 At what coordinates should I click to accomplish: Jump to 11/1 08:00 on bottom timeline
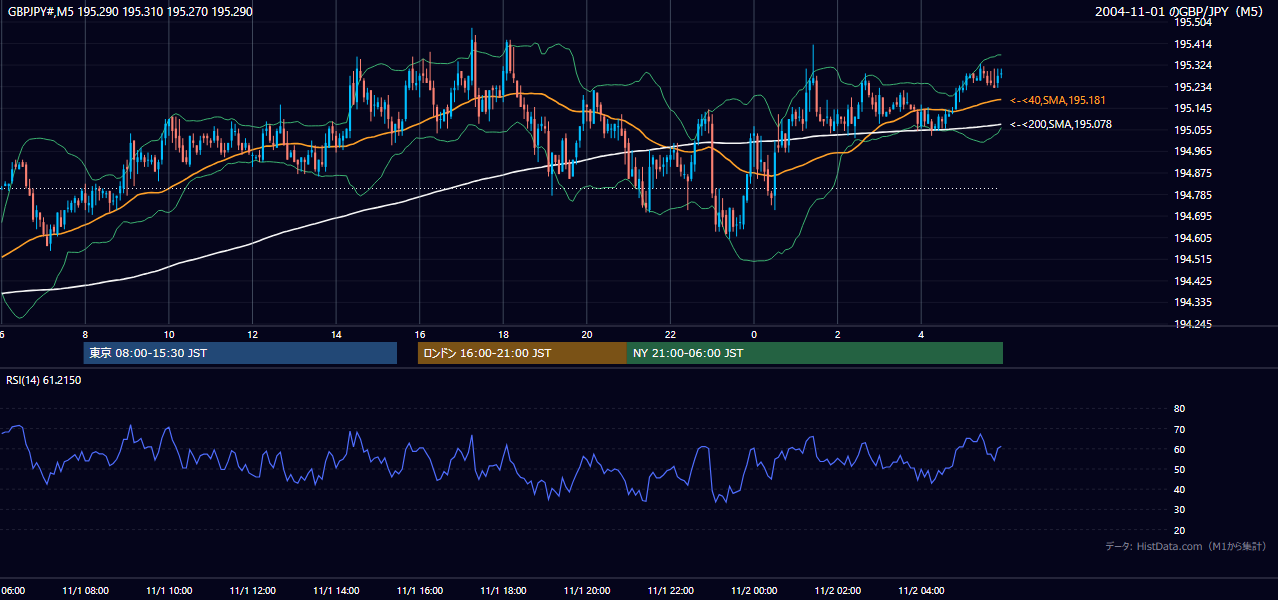85,591
